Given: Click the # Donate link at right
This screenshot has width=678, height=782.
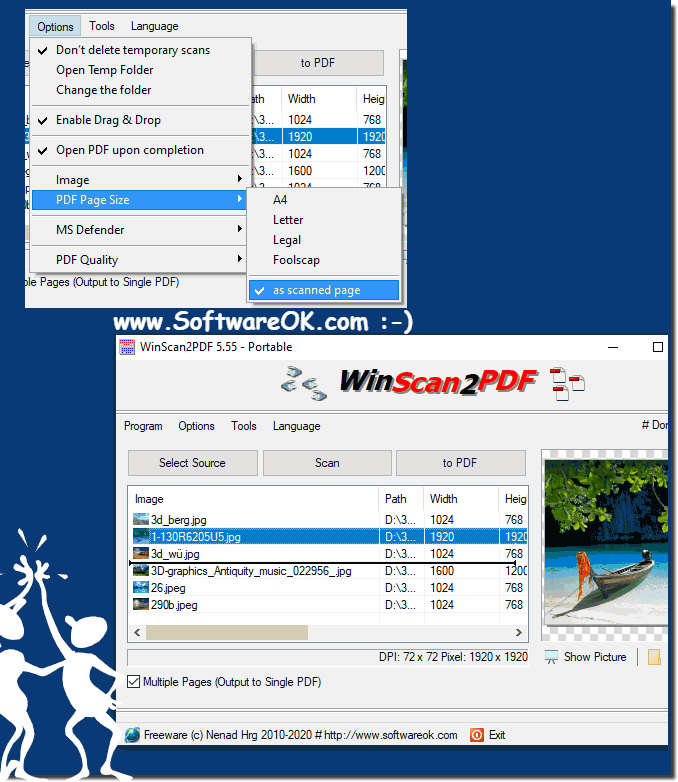Looking at the screenshot, I should 654,425.
